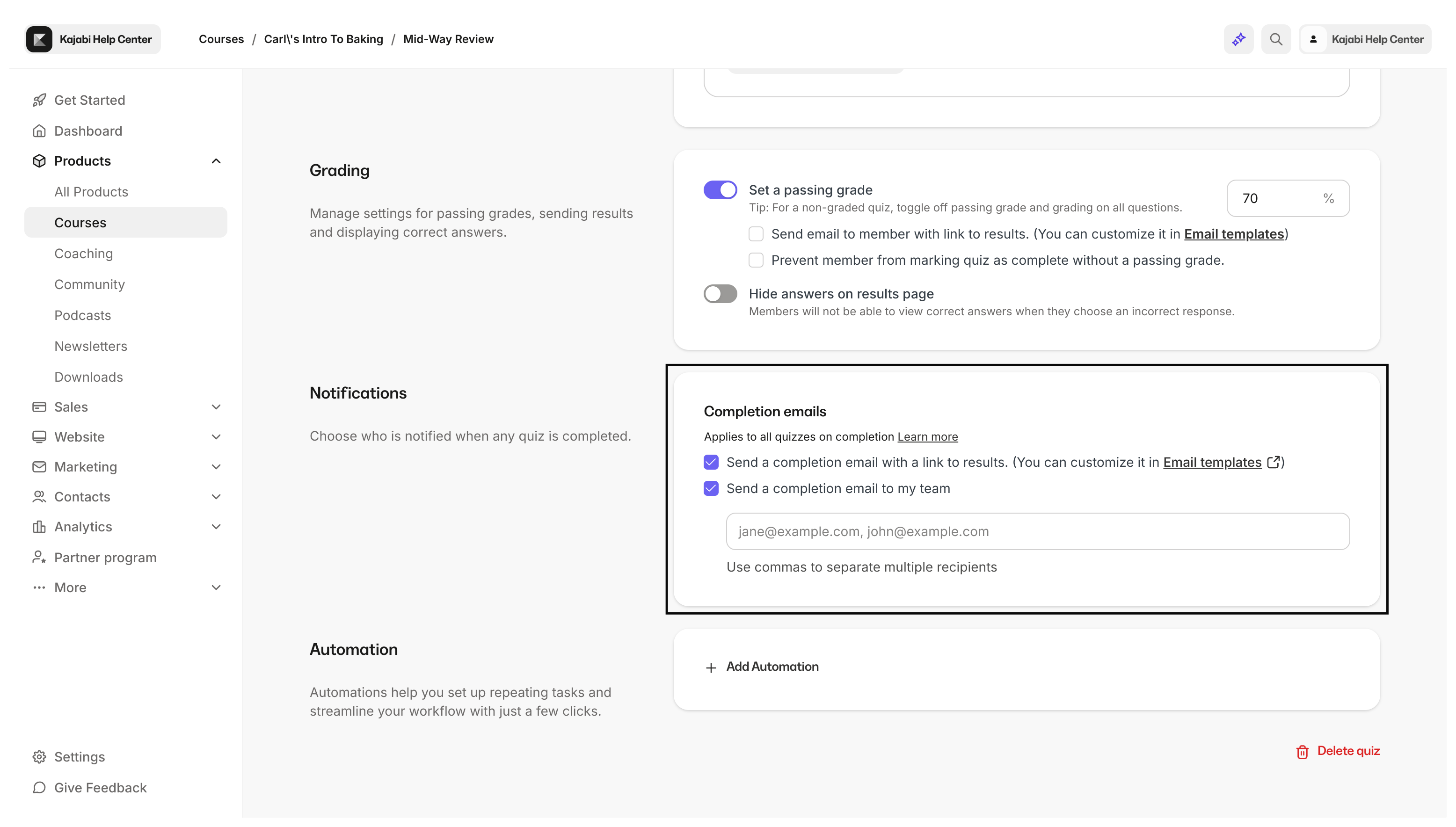Screen dimensions: 1456x827
Task: Select the Get Started rocket icon
Action: 39,100
